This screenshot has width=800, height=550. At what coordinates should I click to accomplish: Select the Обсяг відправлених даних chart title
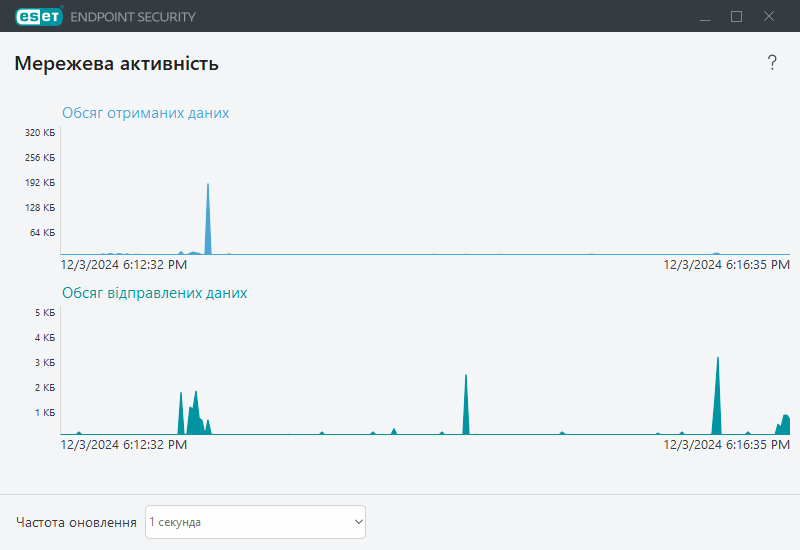[154, 293]
